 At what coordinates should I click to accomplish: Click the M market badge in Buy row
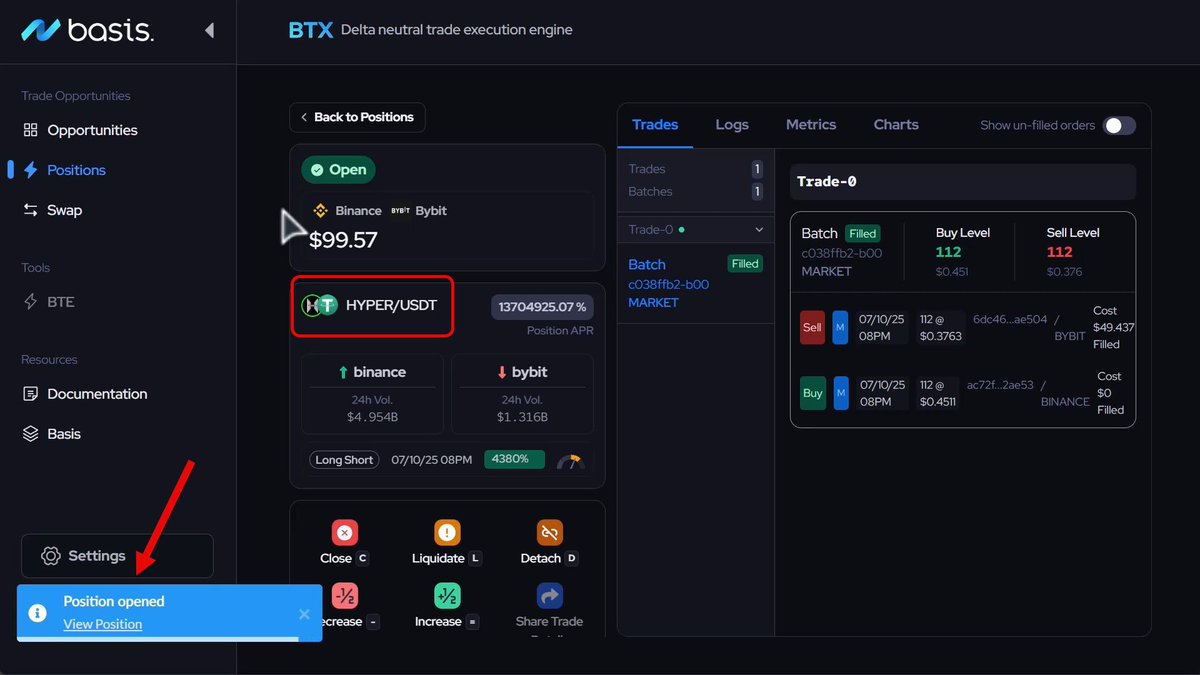(841, 393)
